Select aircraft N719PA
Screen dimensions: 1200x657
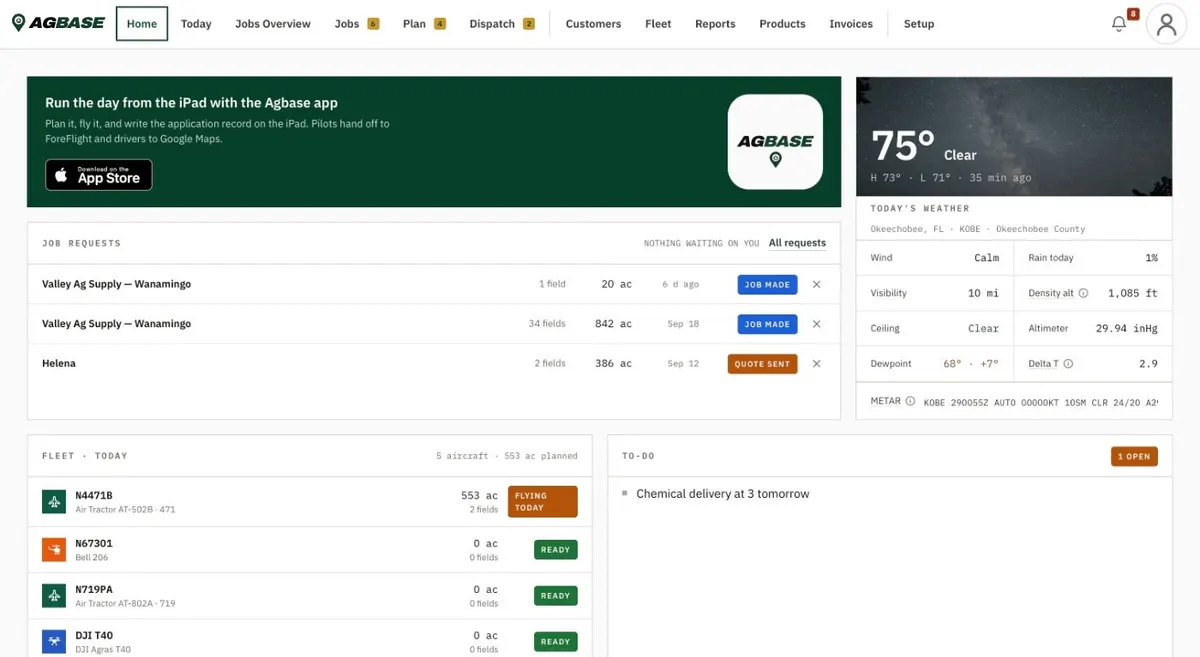coord(310,596)
